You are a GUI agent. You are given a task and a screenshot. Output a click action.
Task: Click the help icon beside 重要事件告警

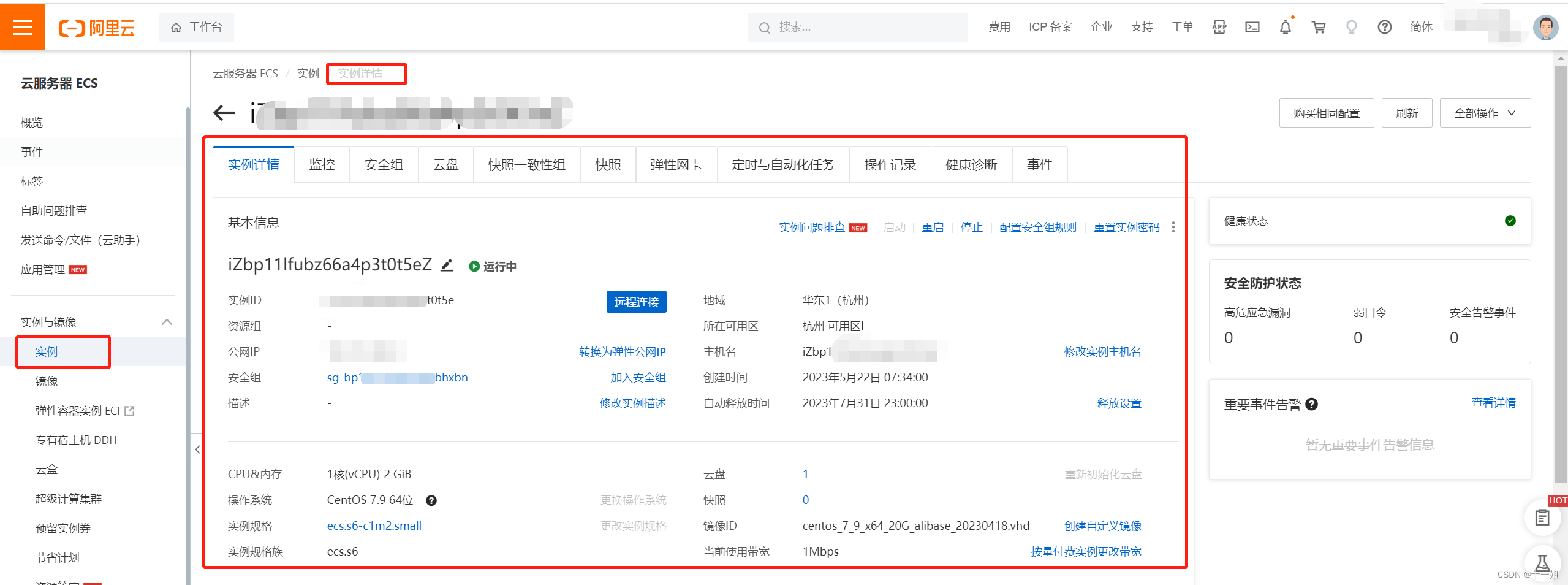coord(1312,404)
